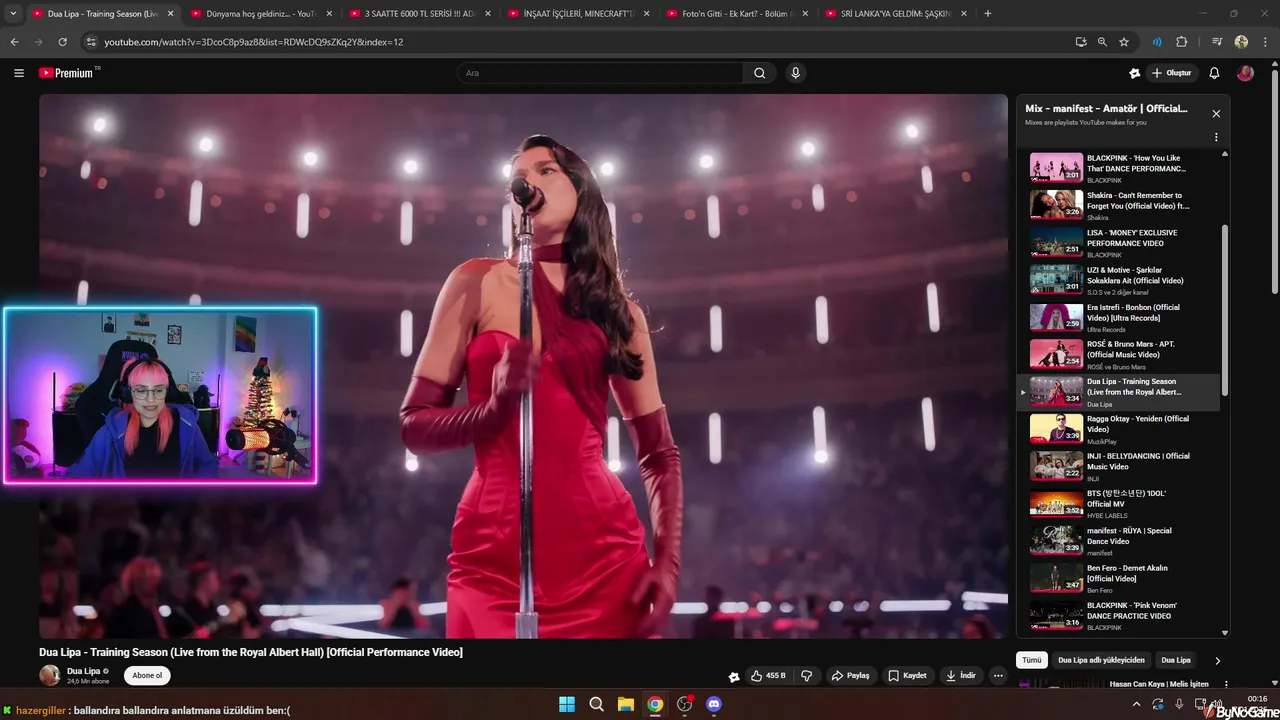Image resolution: width=1280 pixels, height=720 pixels.
Task: Show hidden system tray icons chevron
Action: [x=1136, y=704]
